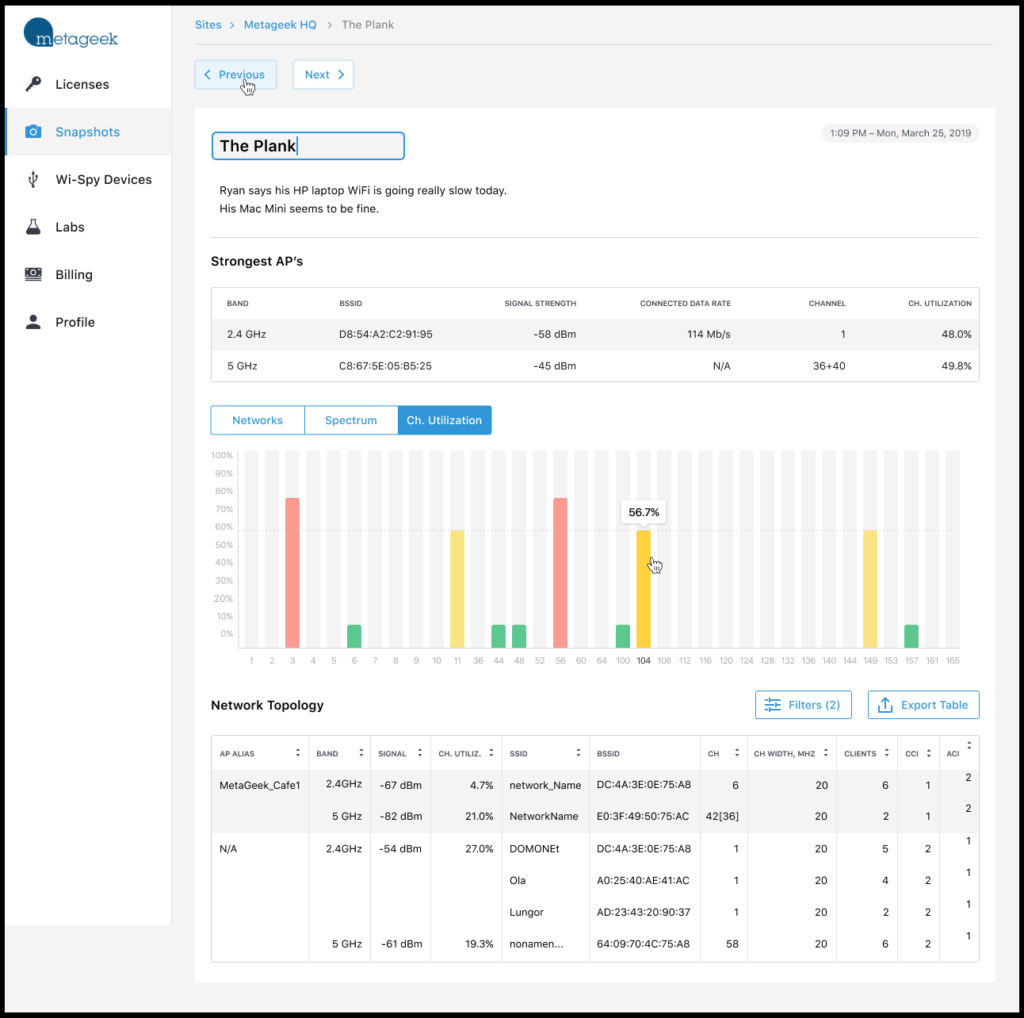Click the Export Table button

(x=923, y=705)
